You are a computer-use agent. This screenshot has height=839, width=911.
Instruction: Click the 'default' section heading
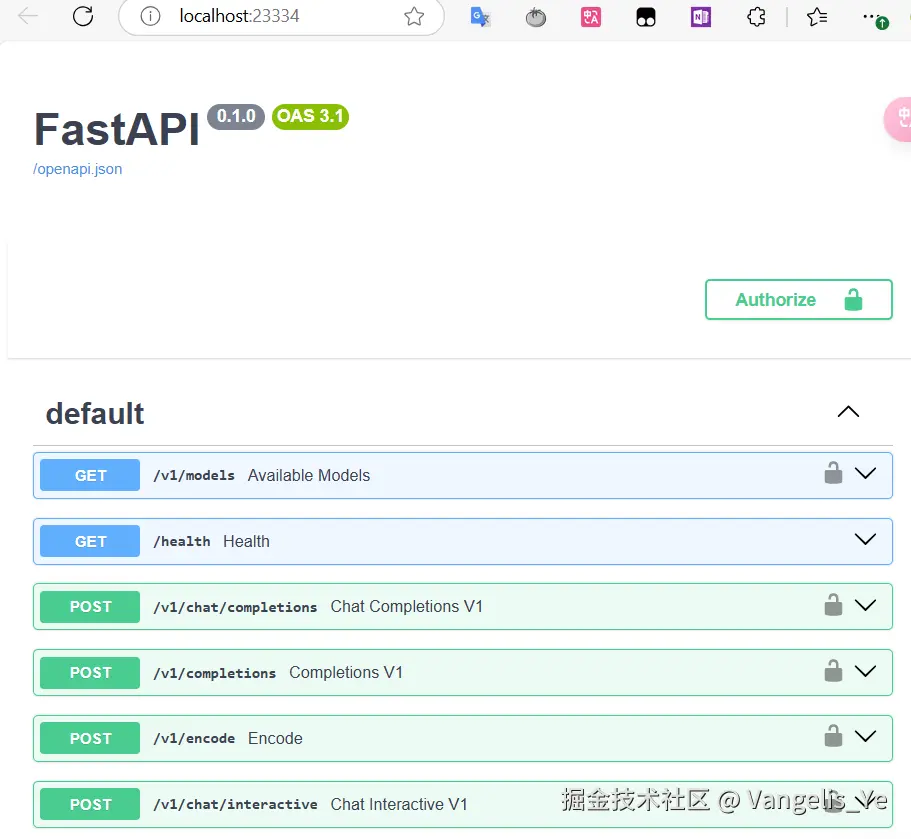[95, 414]
